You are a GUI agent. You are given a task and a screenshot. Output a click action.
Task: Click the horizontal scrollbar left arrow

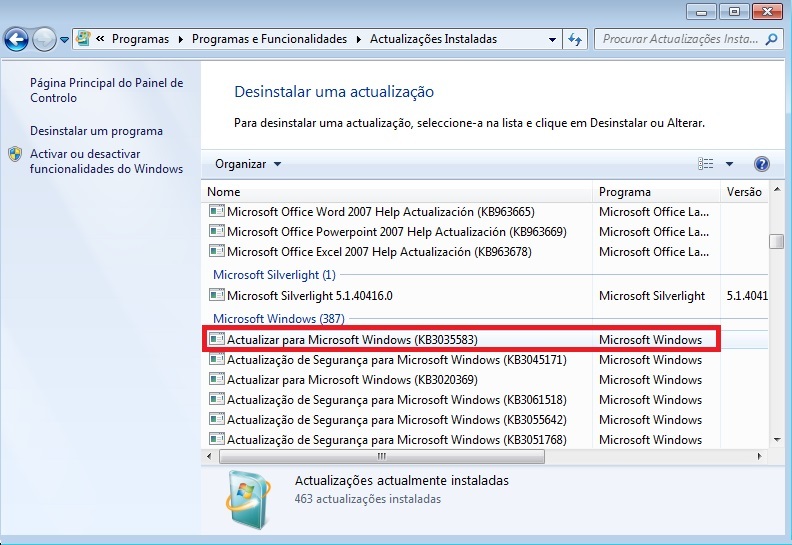pyautogui.click(x=209, y=456)
